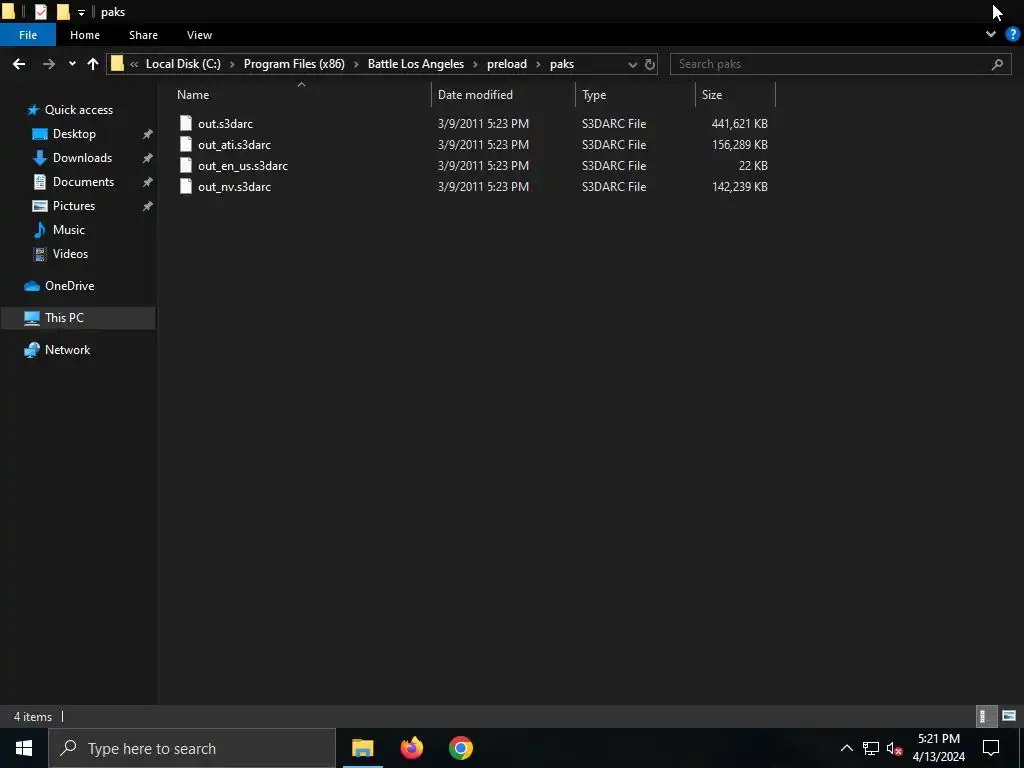
Task: Open Pictures in the navigation pane
Action: pos(74,206)
